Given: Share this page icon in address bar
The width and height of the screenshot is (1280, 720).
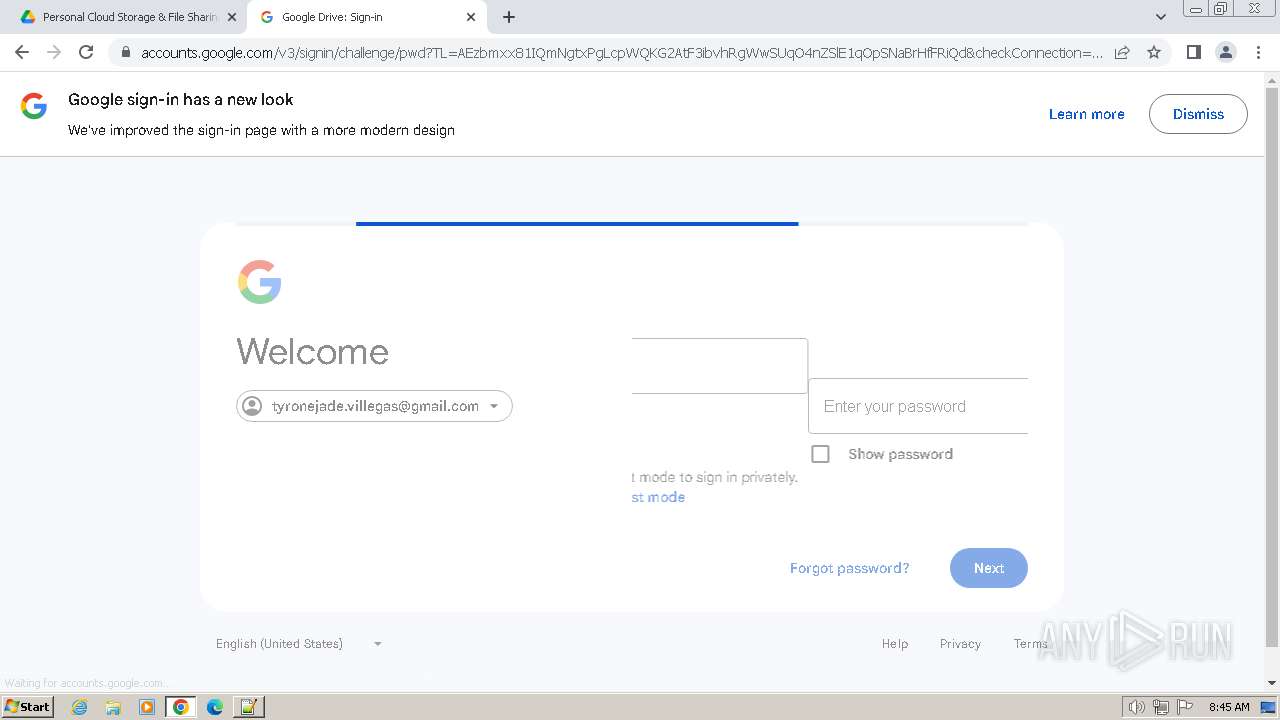Looking at the screenshot, I should click(x=1122, y=52).
